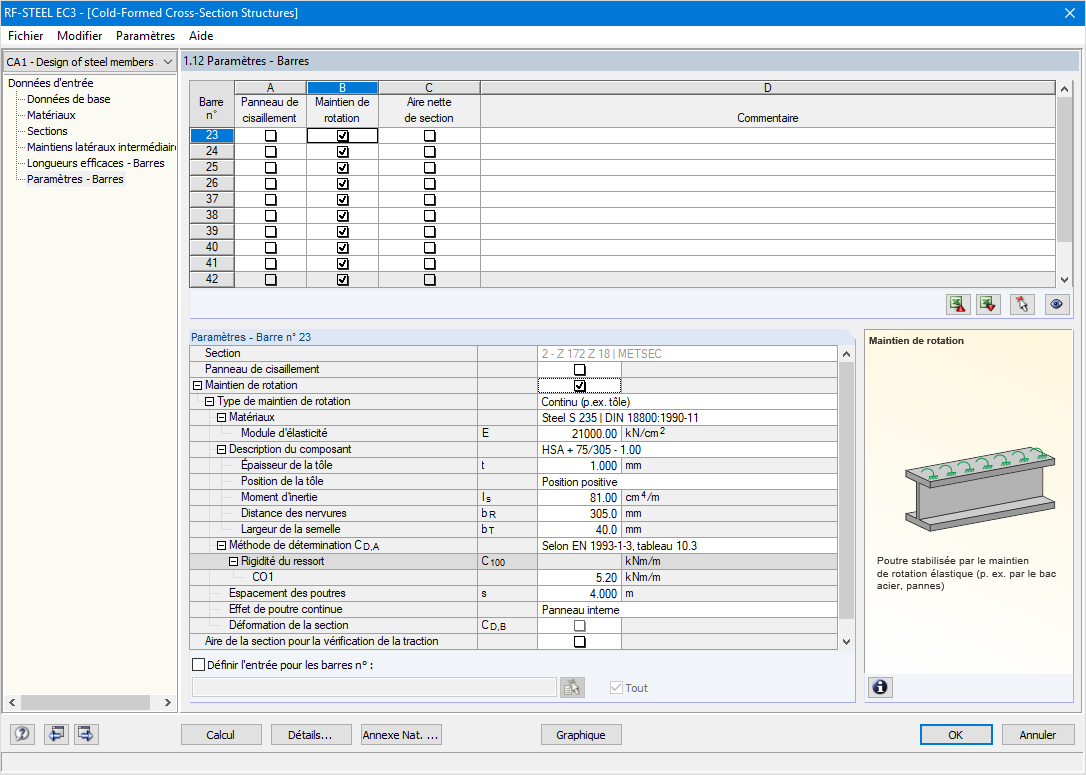Click the table's vertical scrollbar up arrow
The height and width of the screenshot is (775, 1086).
[x=1065, y=89]
